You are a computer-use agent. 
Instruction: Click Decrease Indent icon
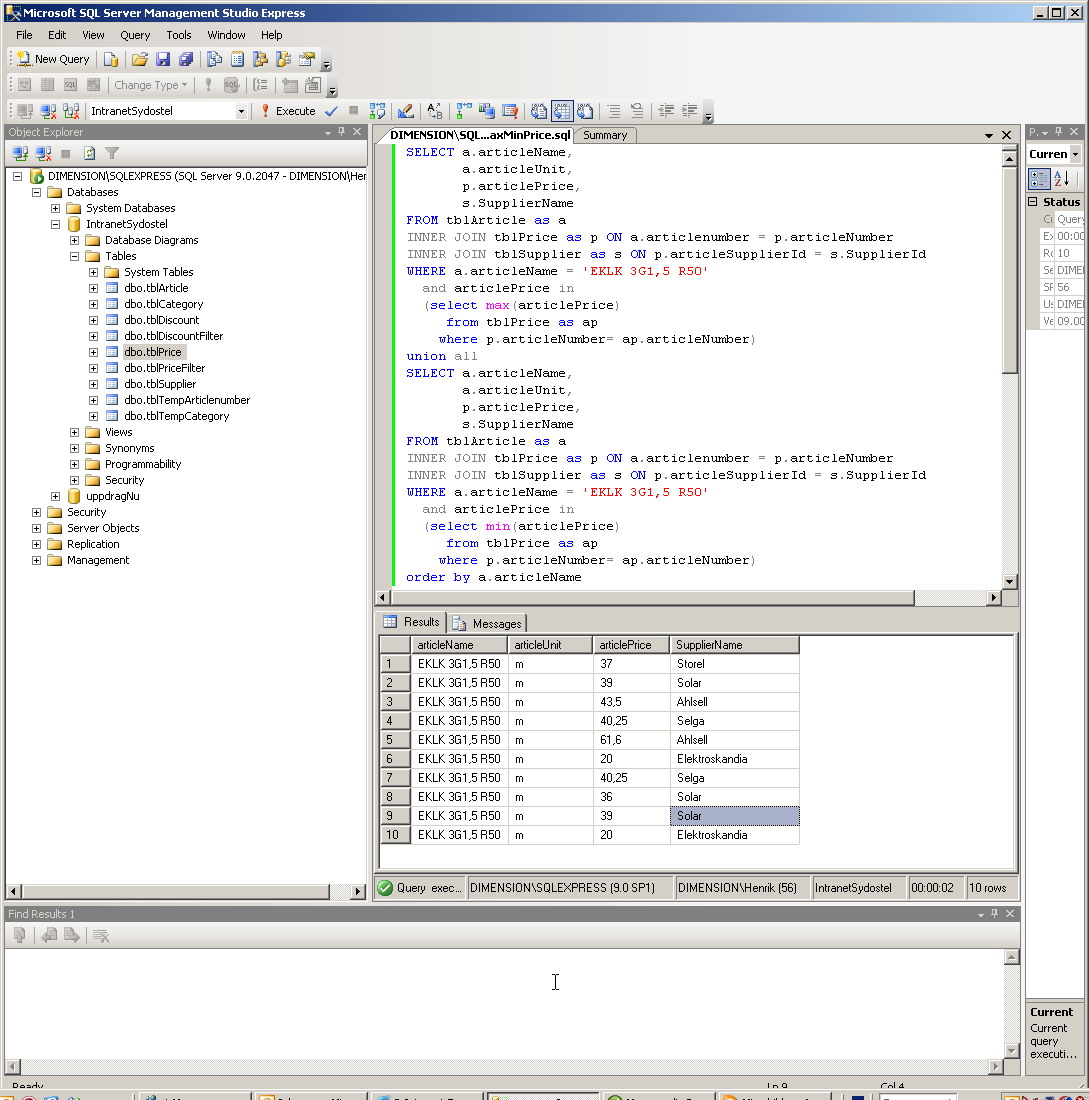pos(667,111)
